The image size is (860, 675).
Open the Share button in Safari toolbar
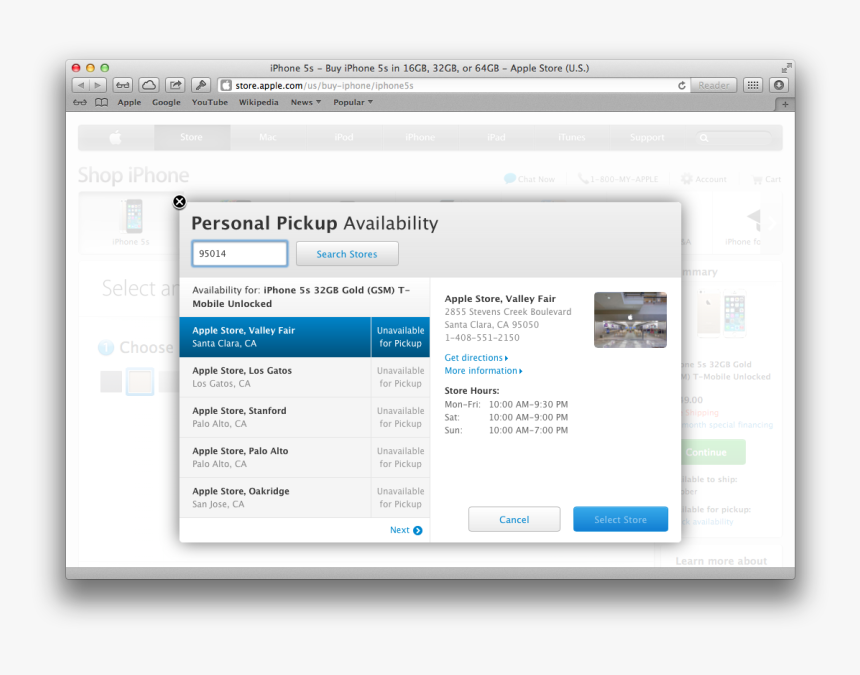click(175, 86)
